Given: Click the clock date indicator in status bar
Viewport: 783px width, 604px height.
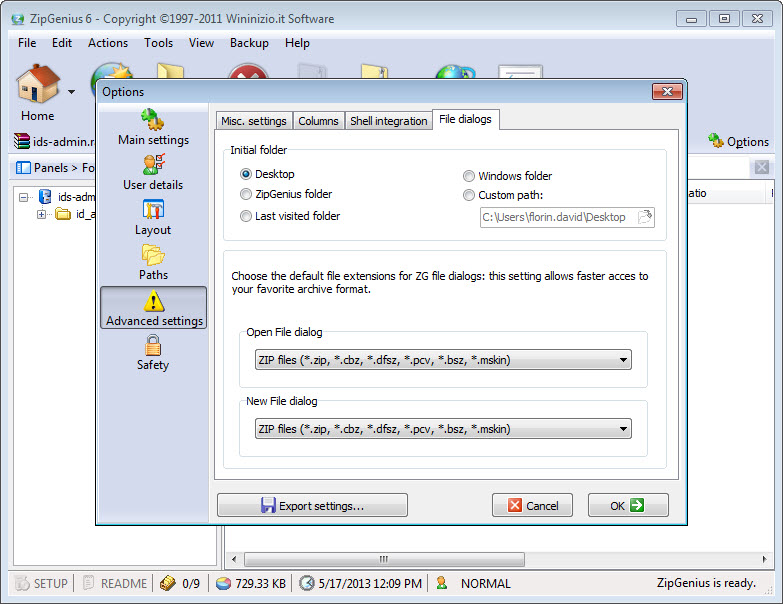Looking at the screenshot, I should tap(307, 583).
